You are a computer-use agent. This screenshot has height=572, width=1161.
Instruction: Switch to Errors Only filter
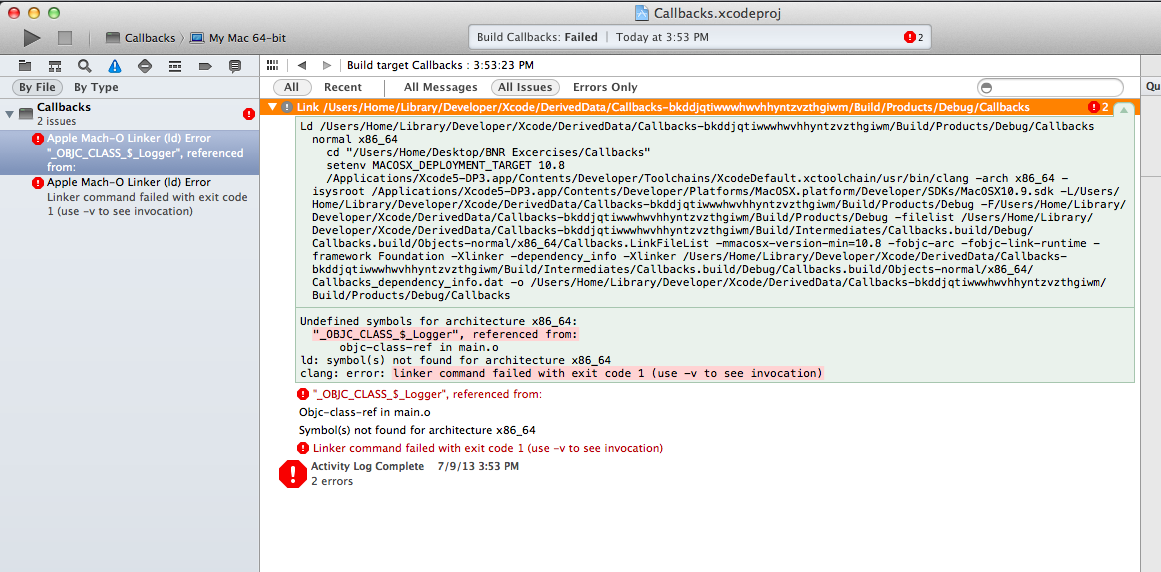605,88
